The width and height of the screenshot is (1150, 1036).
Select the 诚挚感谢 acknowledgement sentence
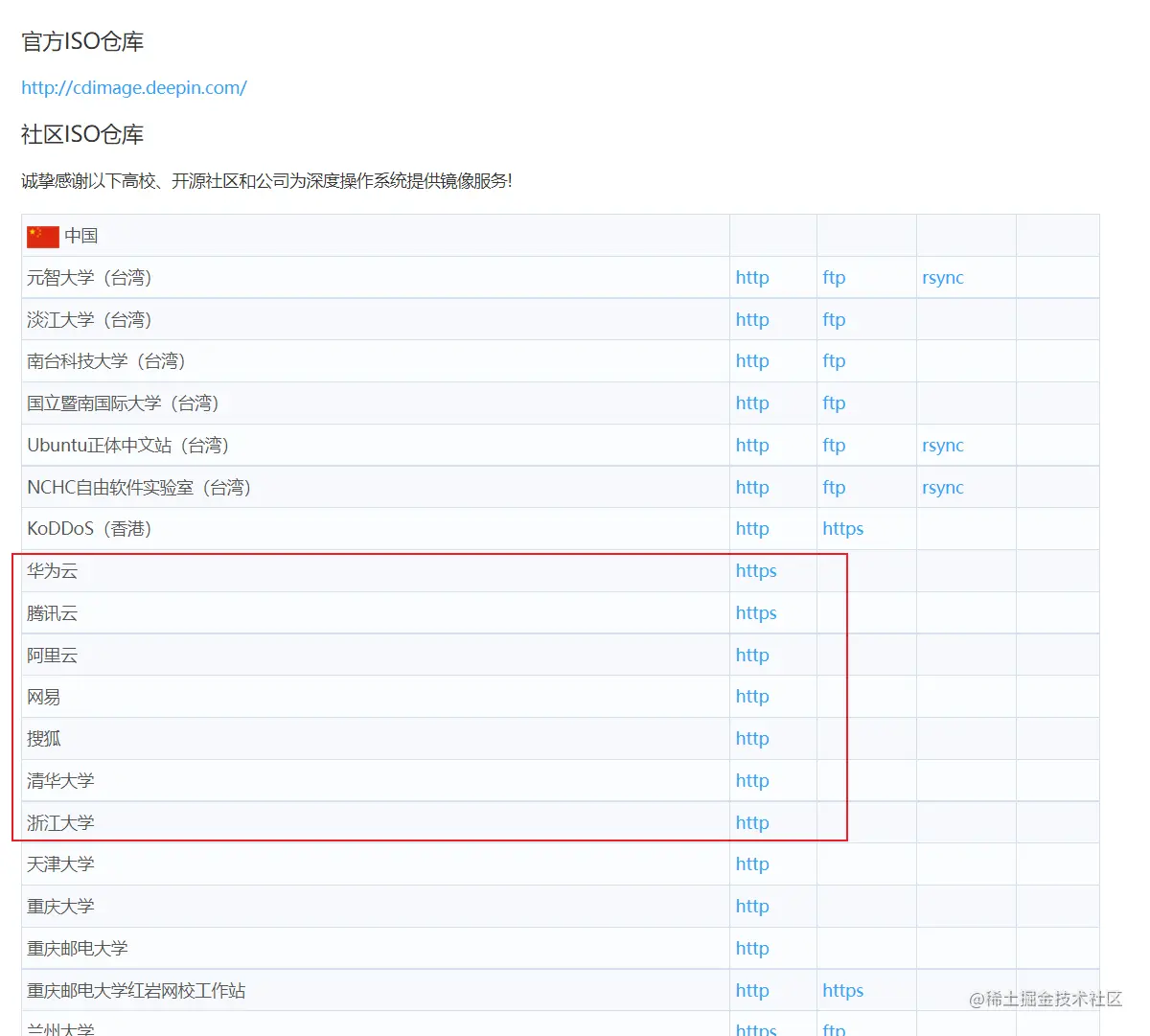coord(266,181)
